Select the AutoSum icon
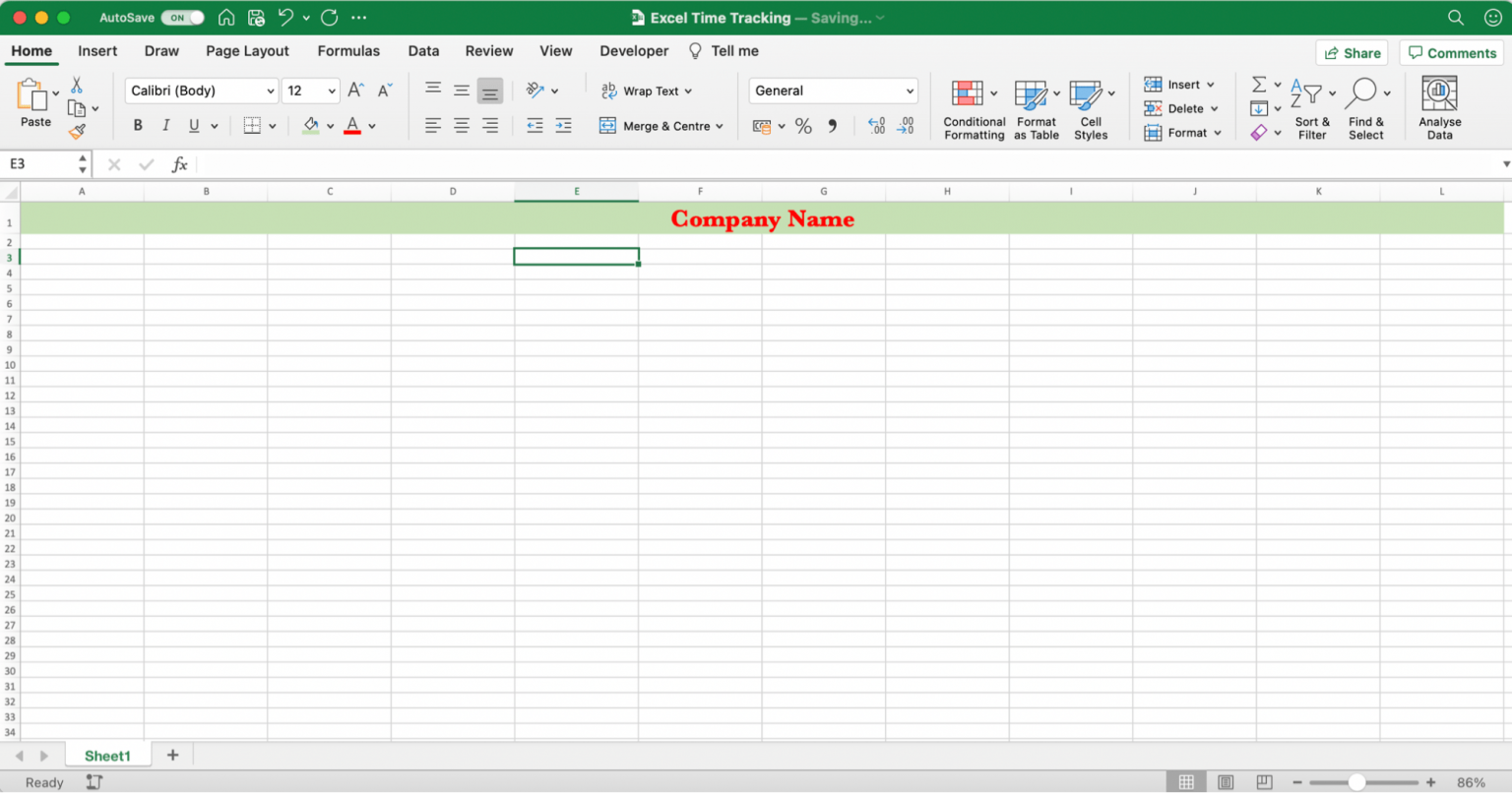Image resolution: width=1512 pixels, height=793 pixels. tap(1261, 84)
